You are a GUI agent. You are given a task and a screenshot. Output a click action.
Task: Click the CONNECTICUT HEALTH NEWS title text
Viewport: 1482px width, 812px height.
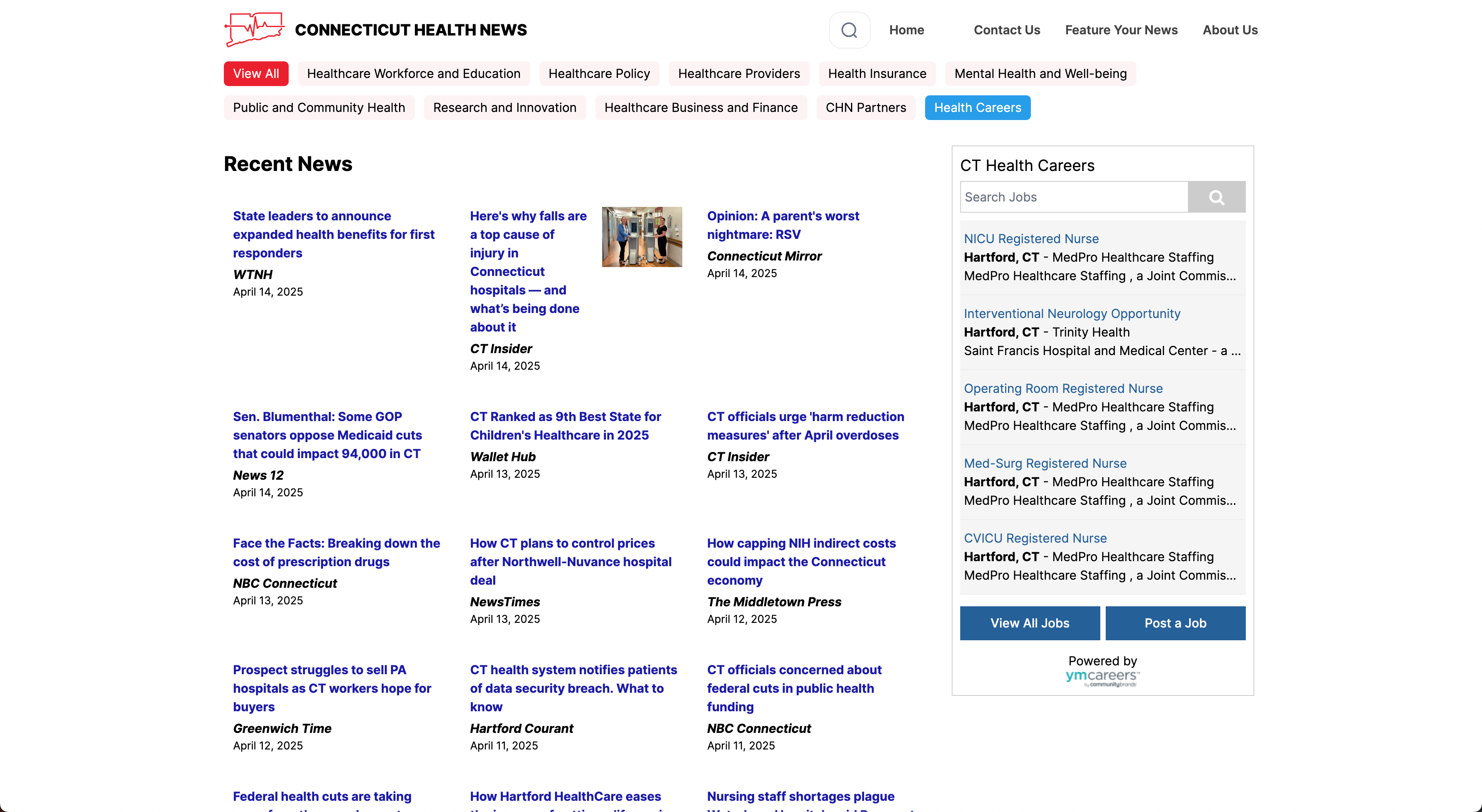pyautogui.click(x=411, y=30)
